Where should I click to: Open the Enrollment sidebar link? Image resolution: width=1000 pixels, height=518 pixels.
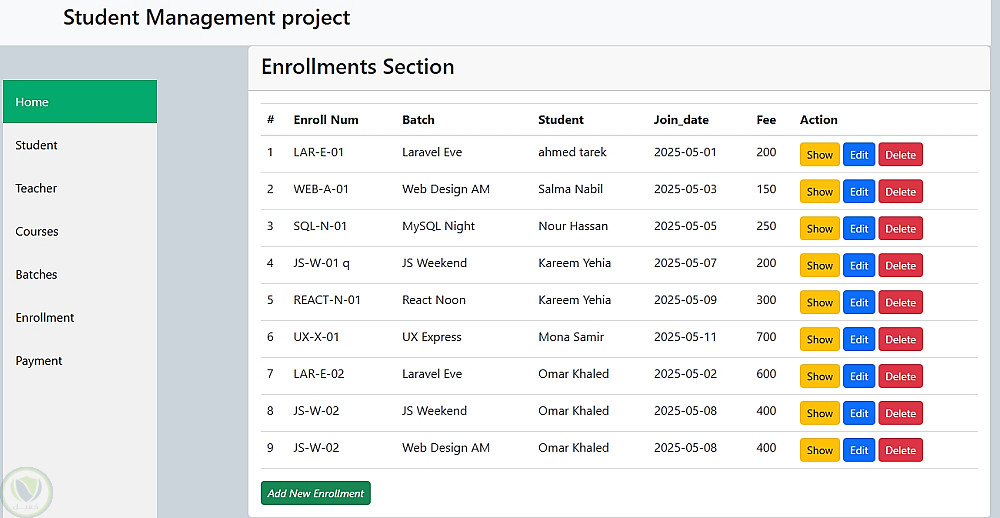[45, 317]
